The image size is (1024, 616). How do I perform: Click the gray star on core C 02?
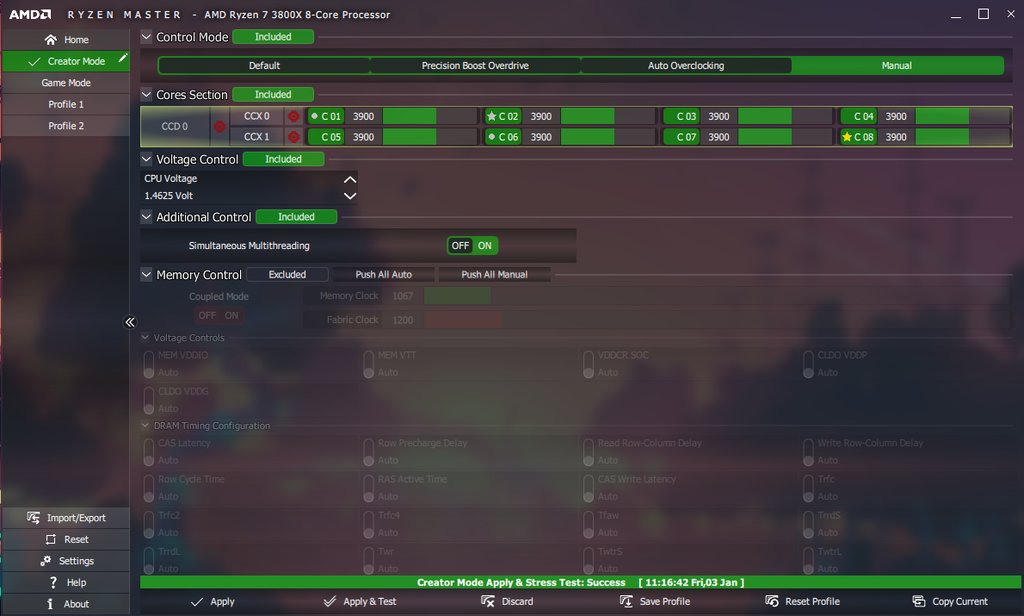click(x=492, y=116)
